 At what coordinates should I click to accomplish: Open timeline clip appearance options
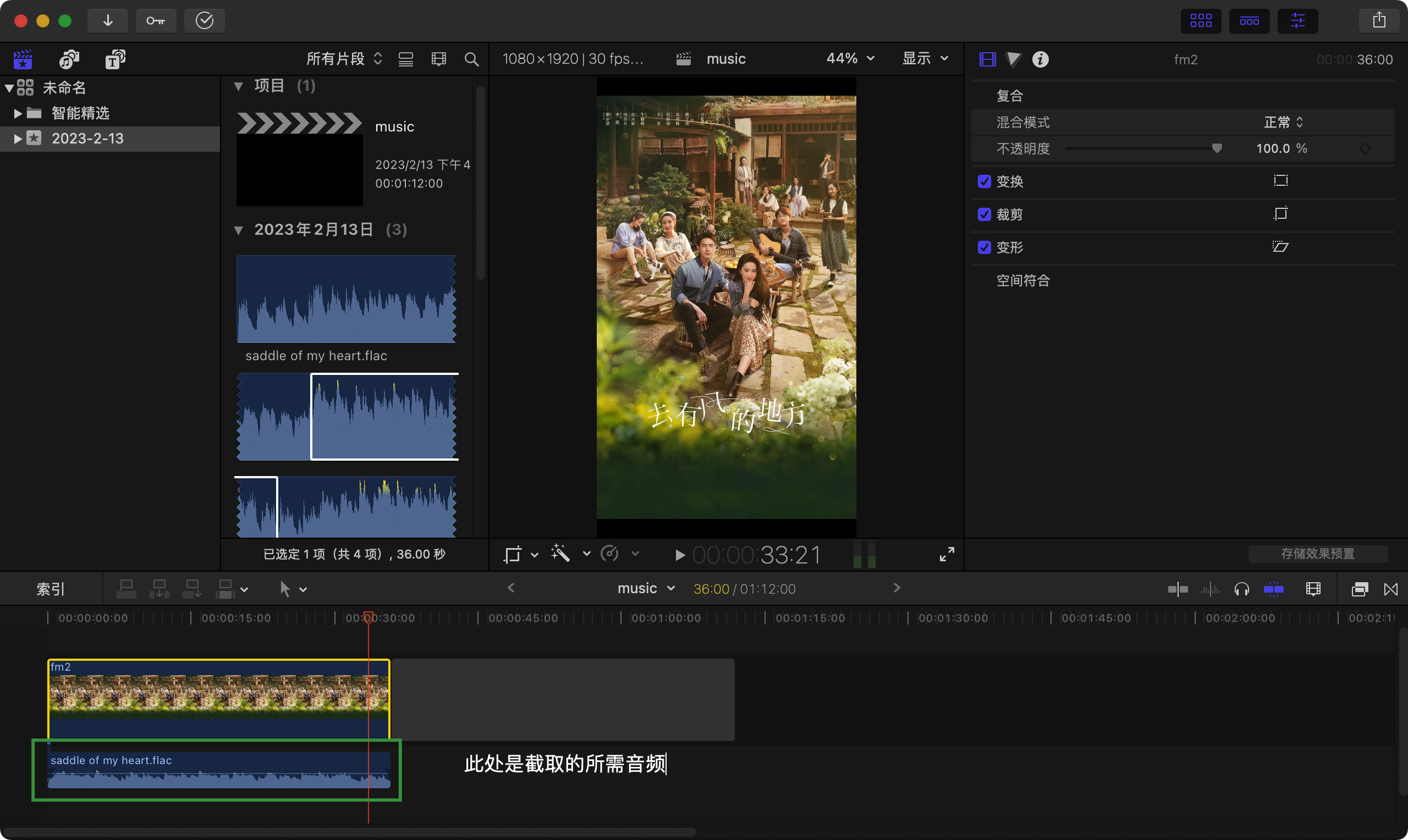point(1313,589)
